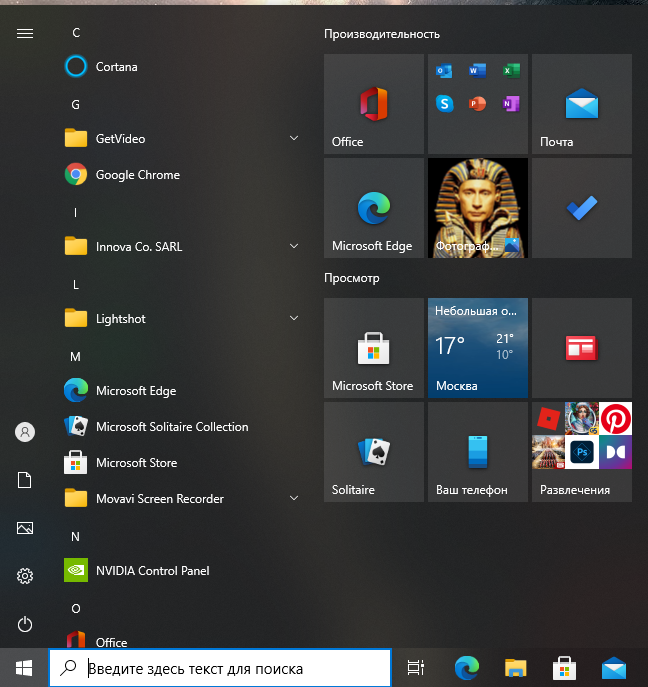Open Task View in the taskbar
Viewport: 648px width, 687px height.
click(416, 668)
